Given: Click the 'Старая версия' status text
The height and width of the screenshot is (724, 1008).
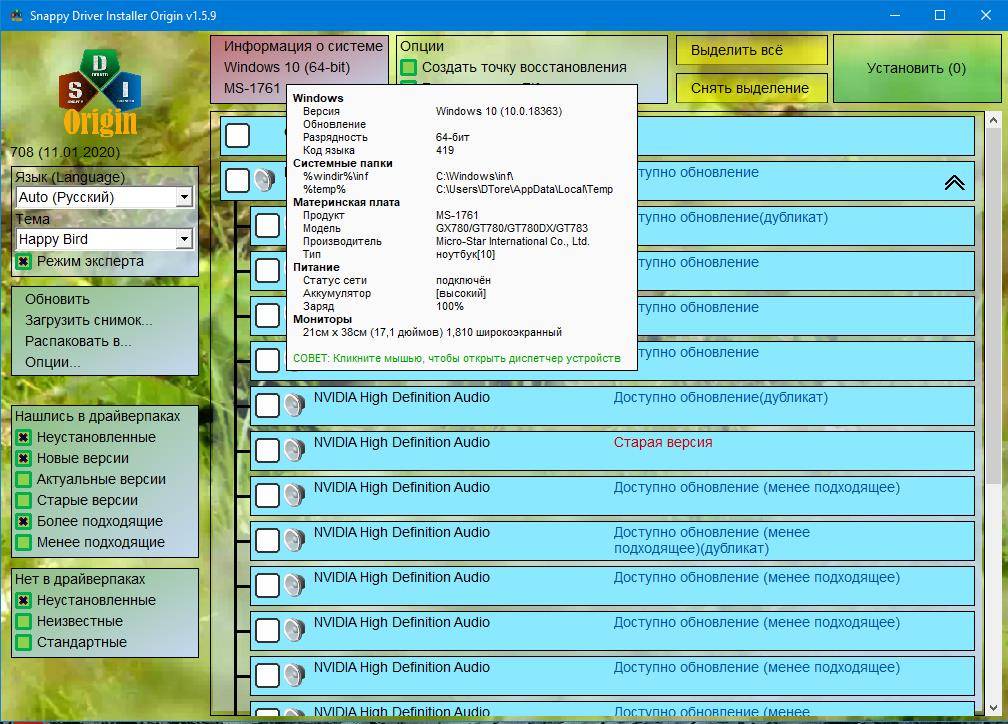Looking at the screenshot, I should click(x=663, y=442).
